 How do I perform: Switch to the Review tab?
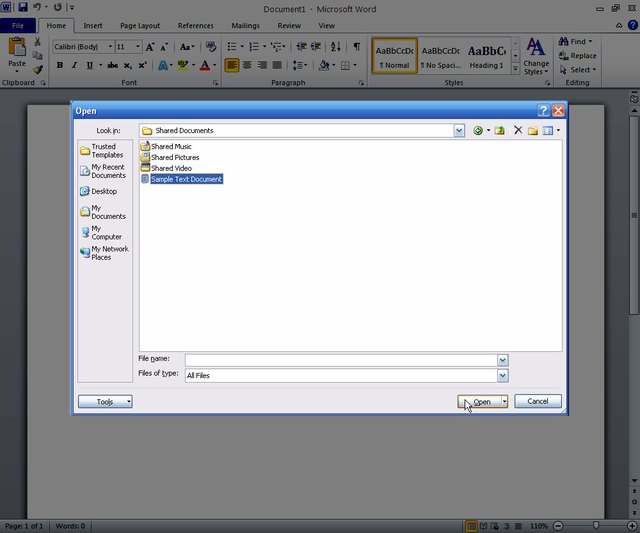(x=289, y=25)
